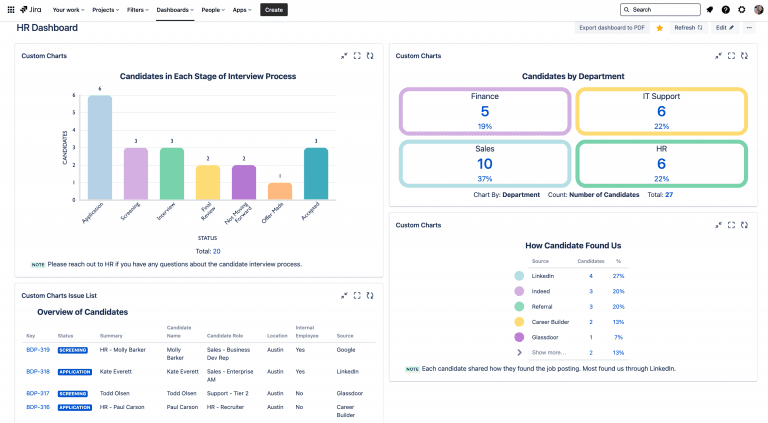
Task: Maximize the interview process chart gadget
Action: (357, 56)
